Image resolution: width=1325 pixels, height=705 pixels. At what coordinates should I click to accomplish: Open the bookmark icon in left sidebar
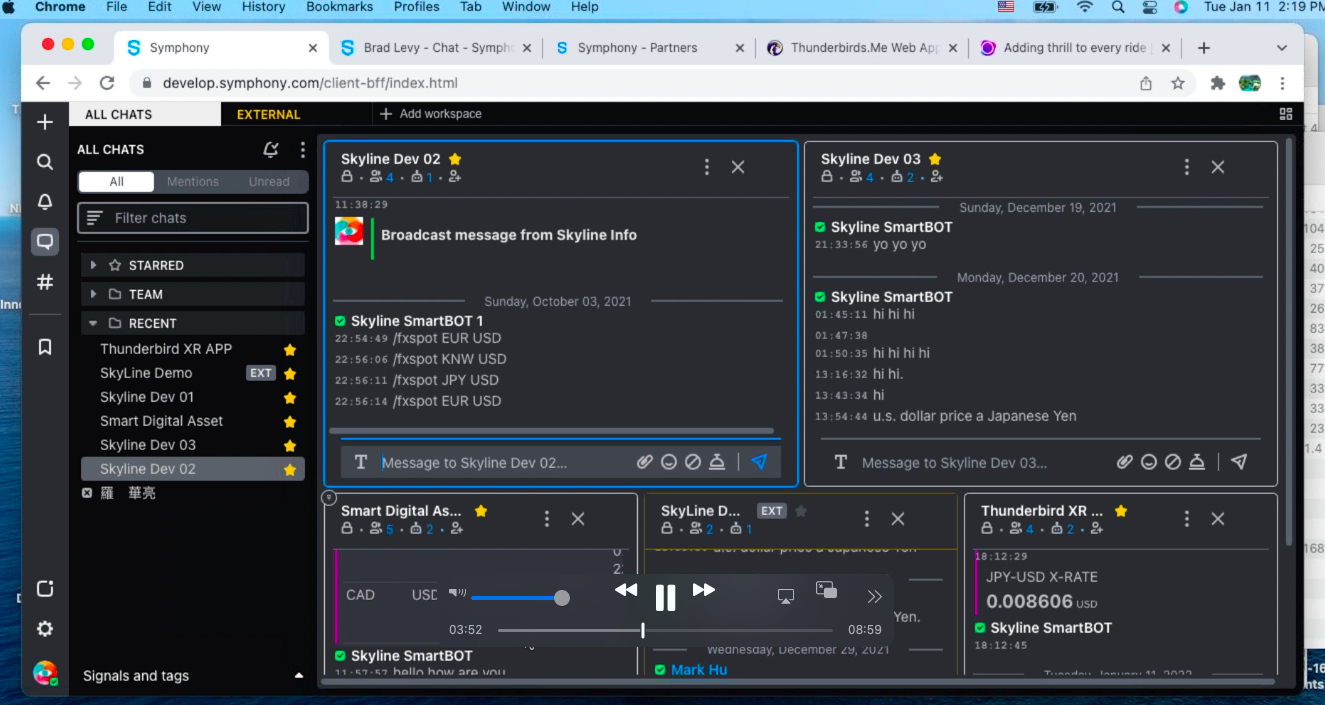(45, 347)
